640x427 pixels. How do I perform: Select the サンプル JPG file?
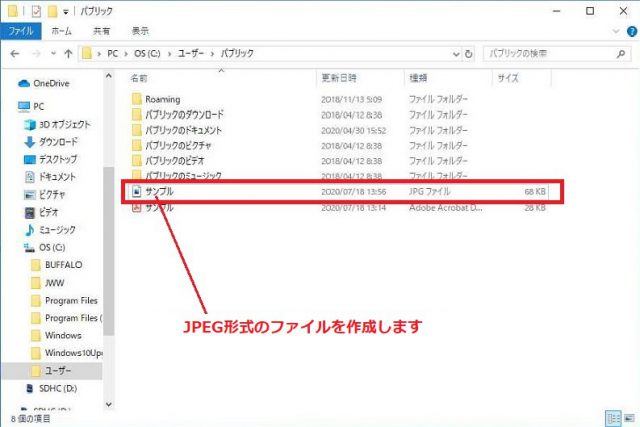click(159, 190)
